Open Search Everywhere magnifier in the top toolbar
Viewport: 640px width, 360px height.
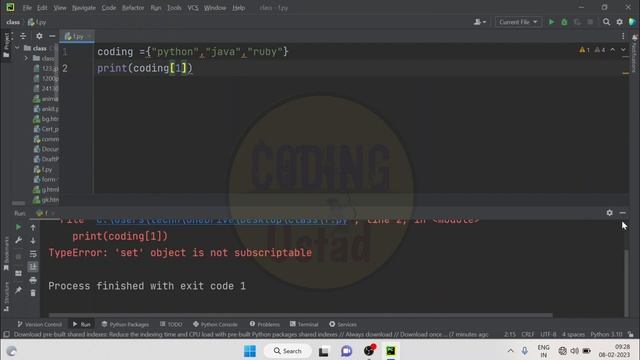(x=607, y=22)
